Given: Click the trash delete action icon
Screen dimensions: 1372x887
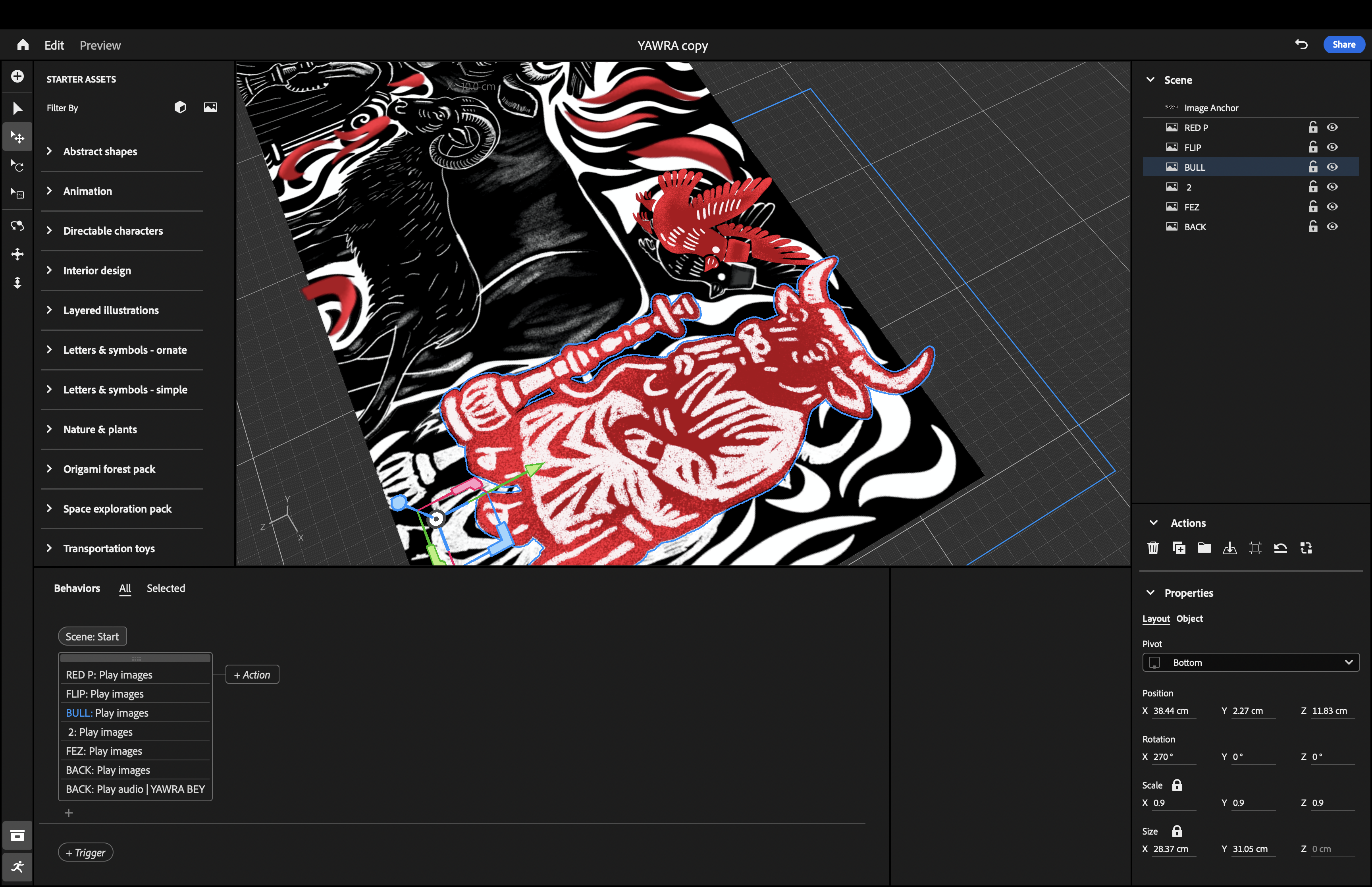Looking at the screenshot, I should coord(1152,548).
